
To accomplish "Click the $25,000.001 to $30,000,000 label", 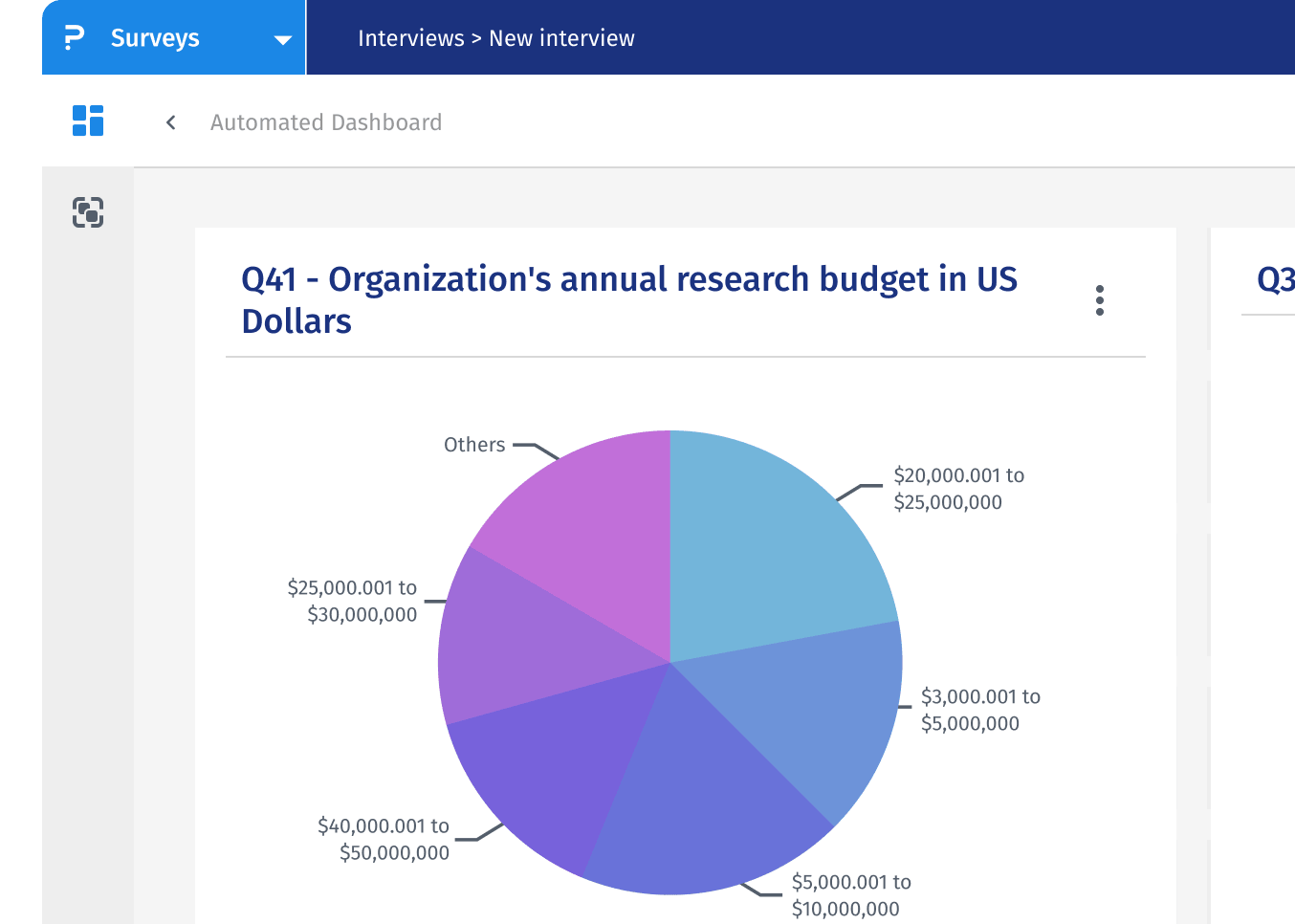I will coord(352,601).
